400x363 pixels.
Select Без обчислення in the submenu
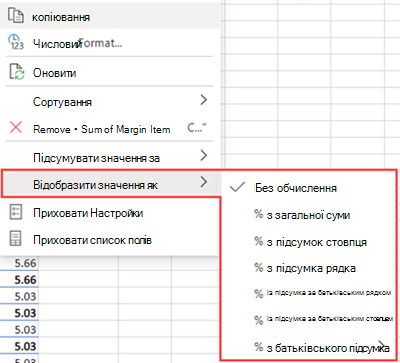coord(308,188)
